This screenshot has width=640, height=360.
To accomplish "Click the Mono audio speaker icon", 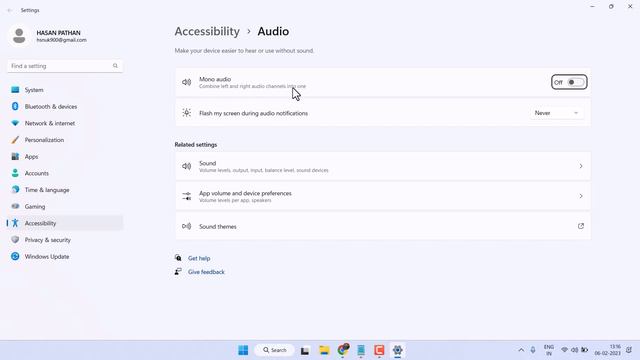I will 187,82.
